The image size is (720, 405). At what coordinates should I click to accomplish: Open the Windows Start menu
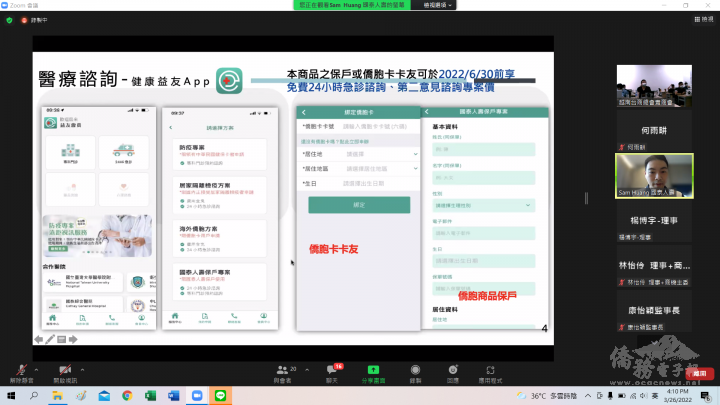tap(11, 396)
